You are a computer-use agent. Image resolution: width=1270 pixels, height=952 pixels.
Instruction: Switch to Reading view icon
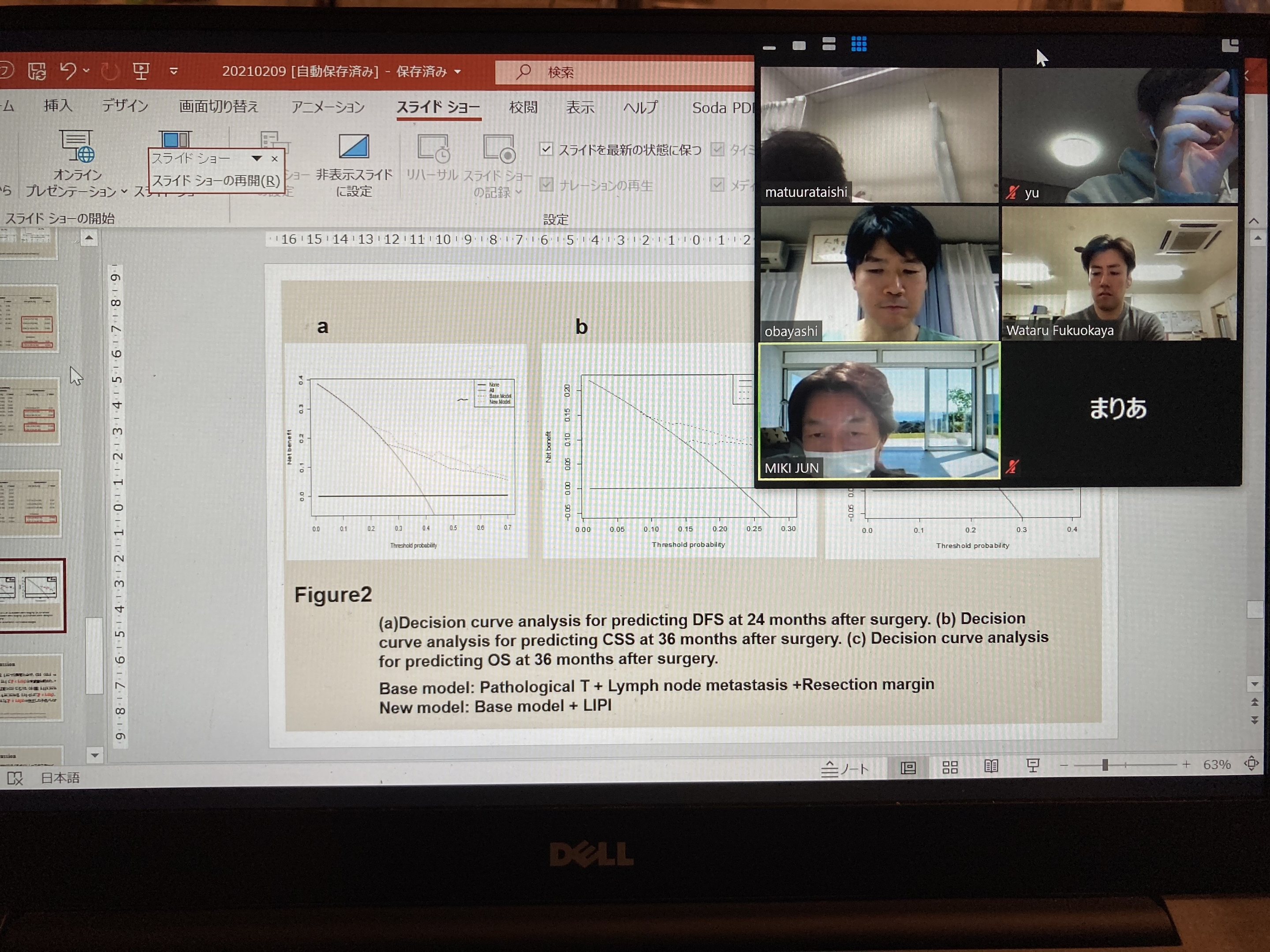click(x=991, y=766)
